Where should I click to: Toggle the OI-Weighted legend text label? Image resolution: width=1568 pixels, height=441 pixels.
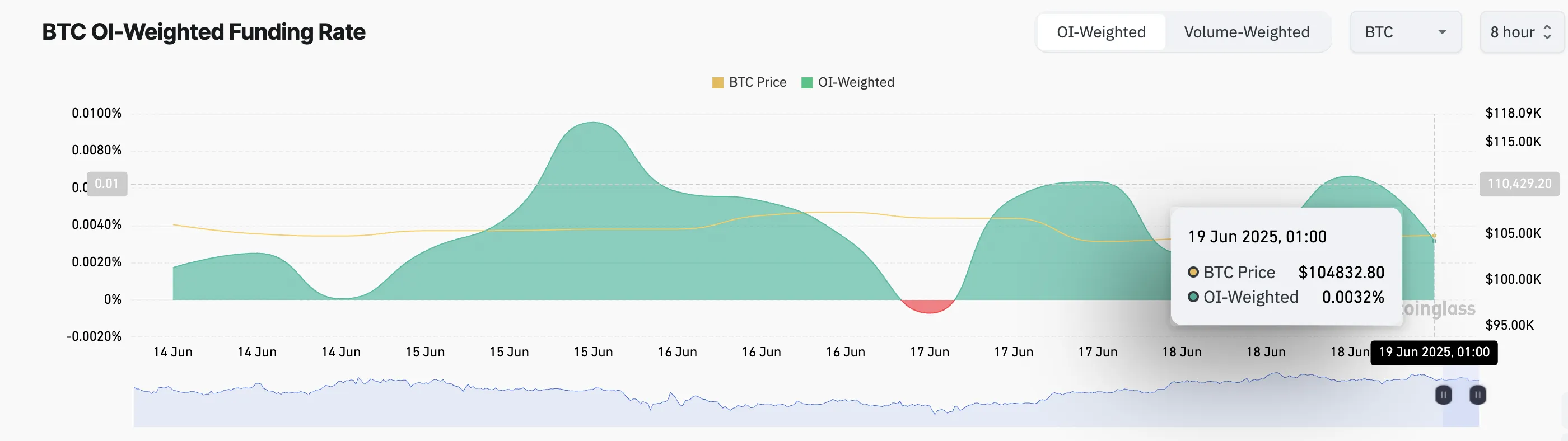coord(856,83)
